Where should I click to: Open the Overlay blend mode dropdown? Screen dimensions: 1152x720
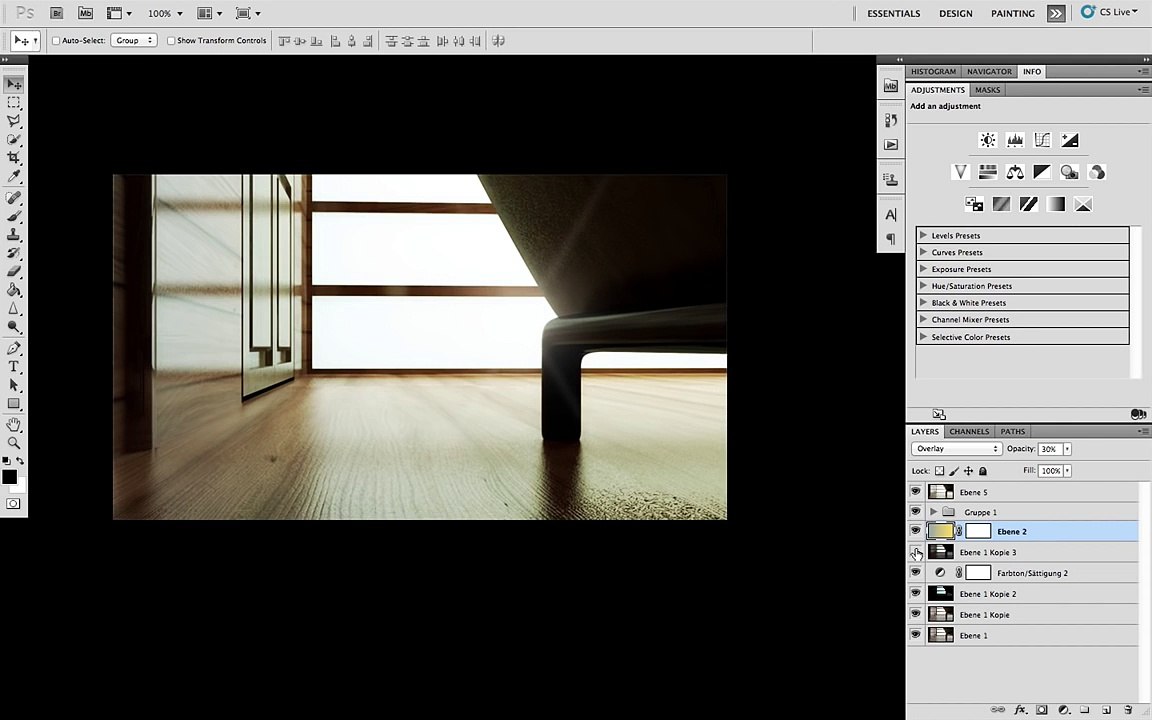(957, 449)
